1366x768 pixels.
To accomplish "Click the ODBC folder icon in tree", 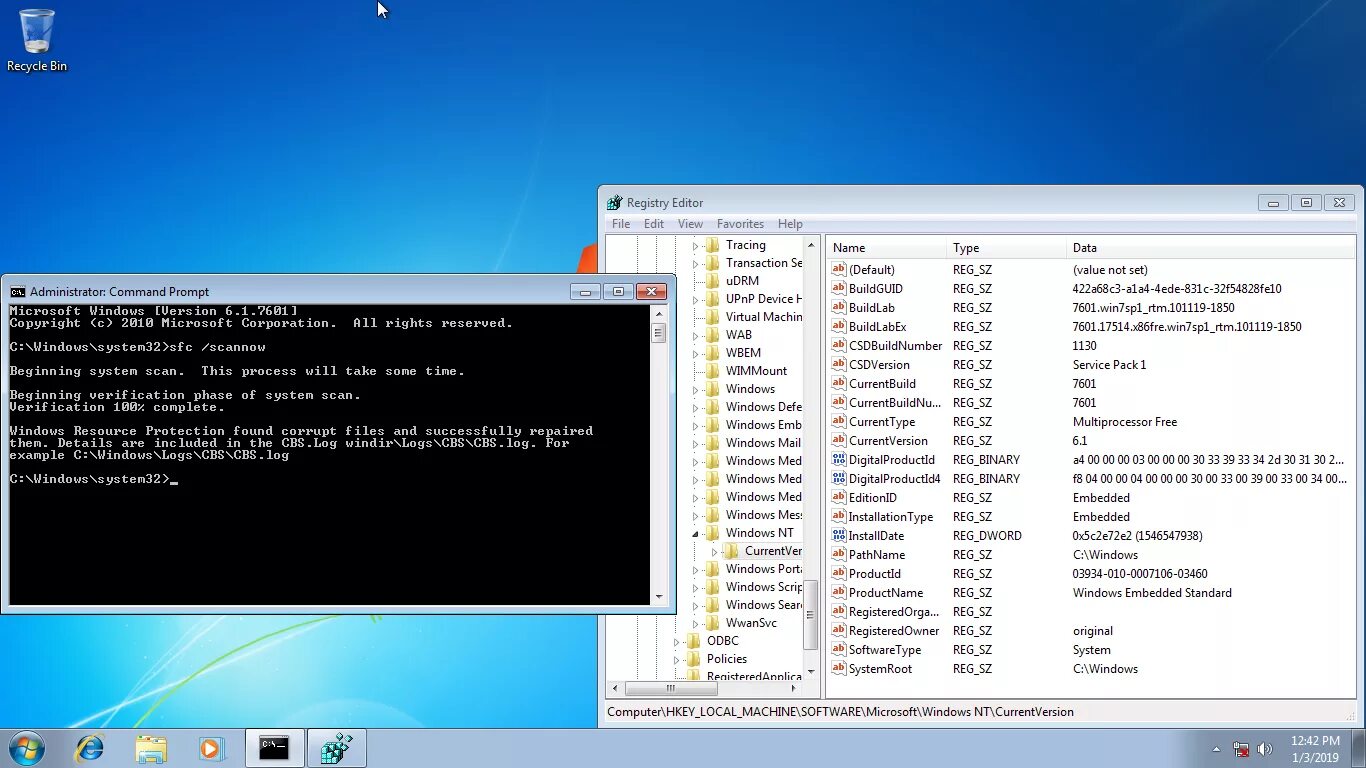I will [x=693, y=641].
